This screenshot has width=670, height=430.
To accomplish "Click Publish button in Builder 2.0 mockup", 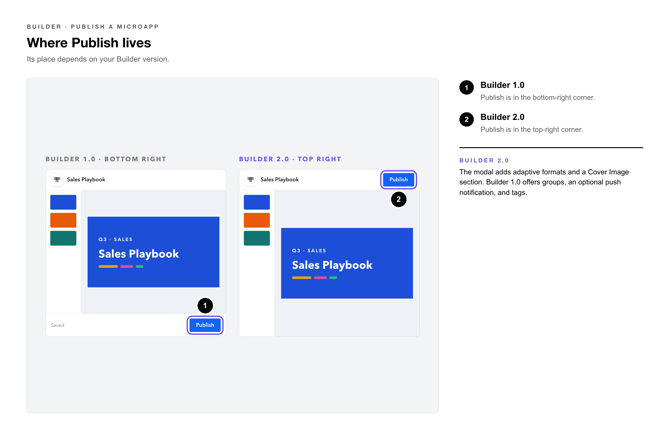I will [x=398, y=180].
